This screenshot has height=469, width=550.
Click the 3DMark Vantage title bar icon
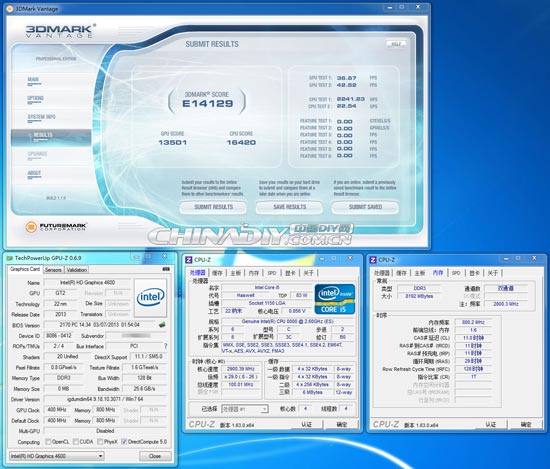click(x=9, y=9)
